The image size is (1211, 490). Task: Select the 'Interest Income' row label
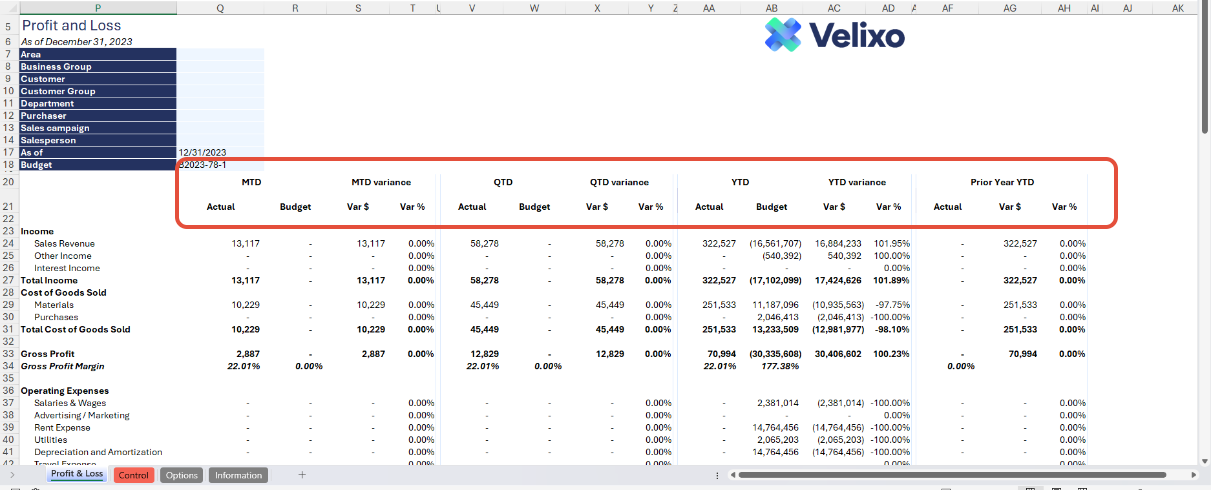[67, 268]
